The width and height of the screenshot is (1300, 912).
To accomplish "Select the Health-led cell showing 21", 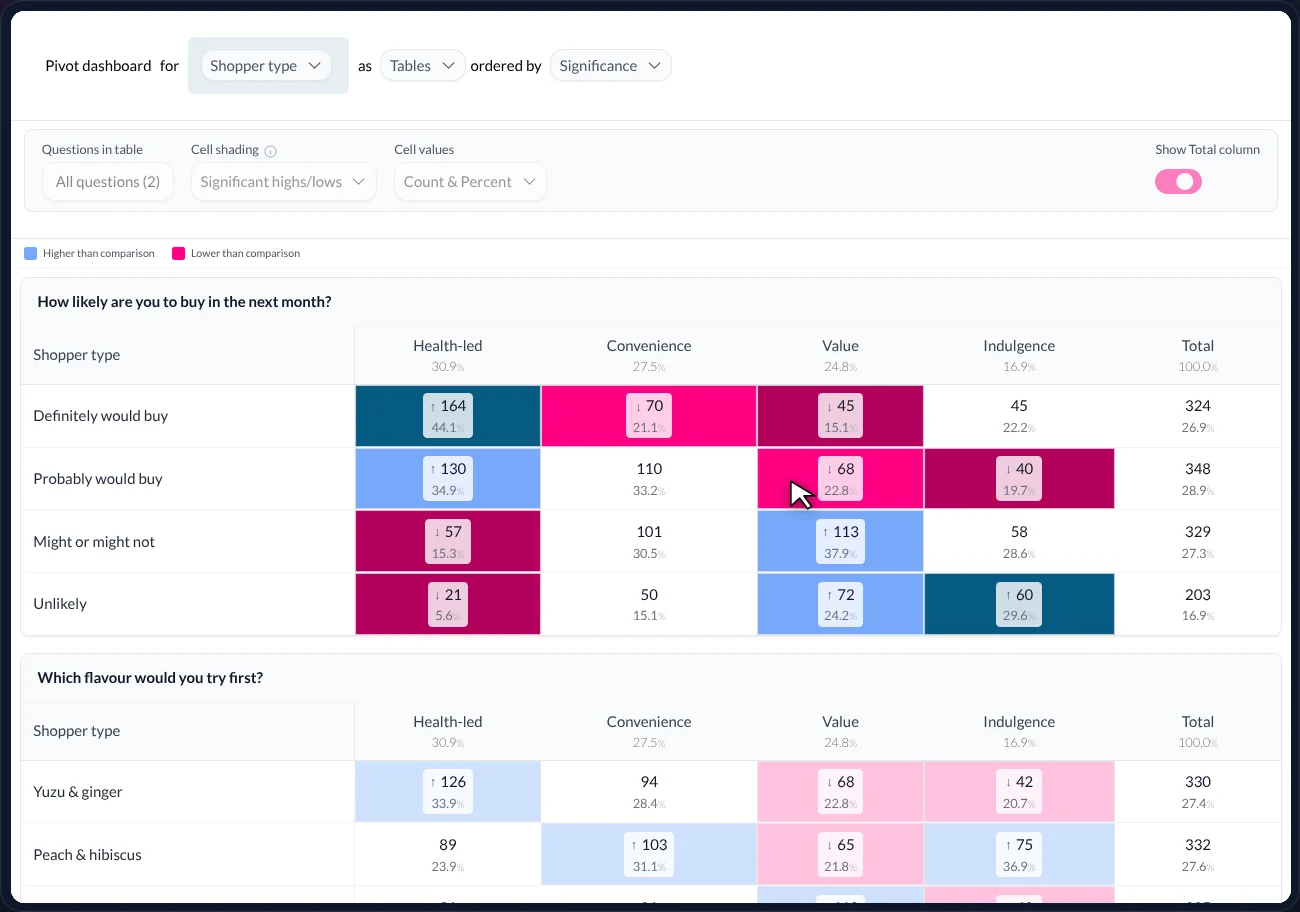I will point(448,604).
